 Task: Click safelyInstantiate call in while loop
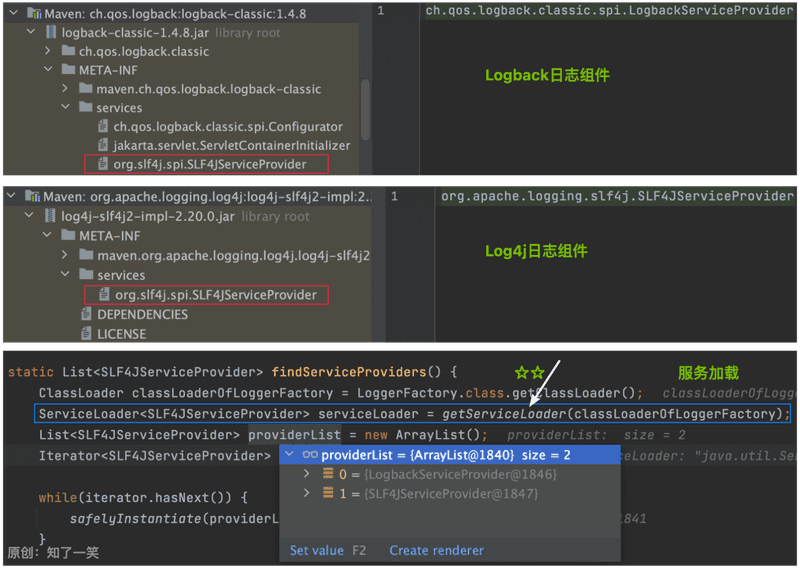click(x=136, y=518)
